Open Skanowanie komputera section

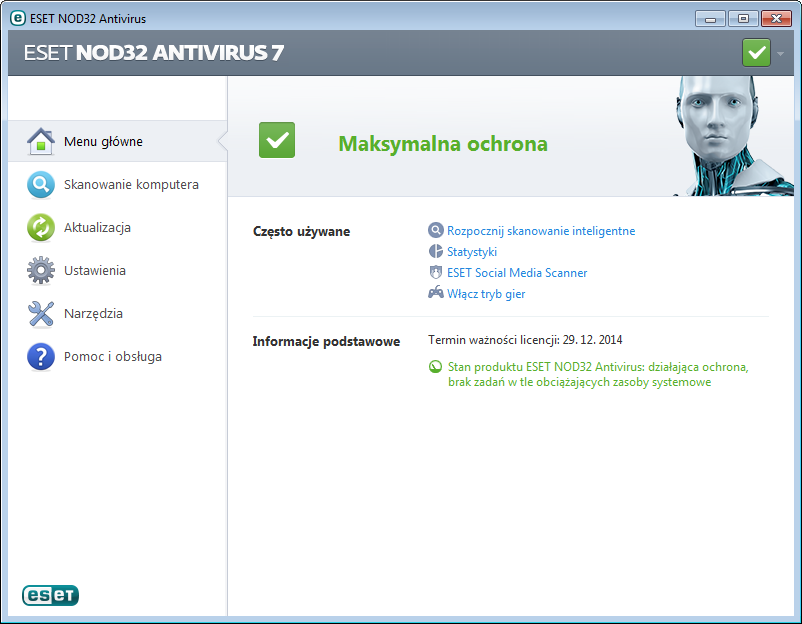pyautogui.click(x=118, y=185)
